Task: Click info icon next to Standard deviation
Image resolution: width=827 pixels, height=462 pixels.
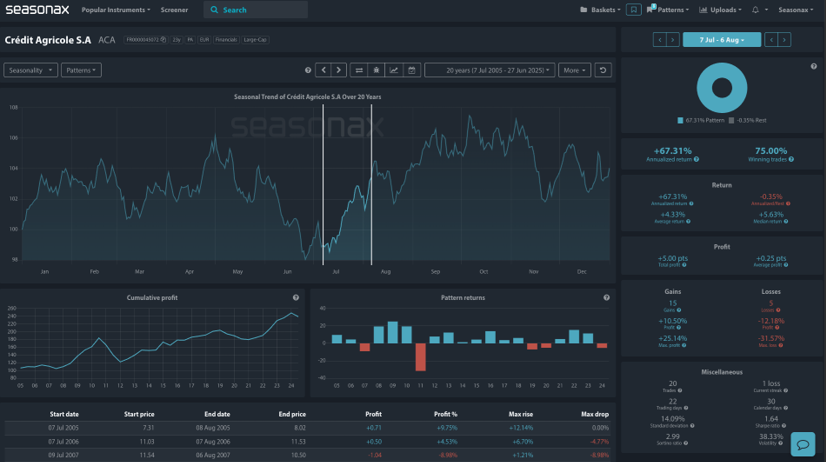Action: coord(692,426)
